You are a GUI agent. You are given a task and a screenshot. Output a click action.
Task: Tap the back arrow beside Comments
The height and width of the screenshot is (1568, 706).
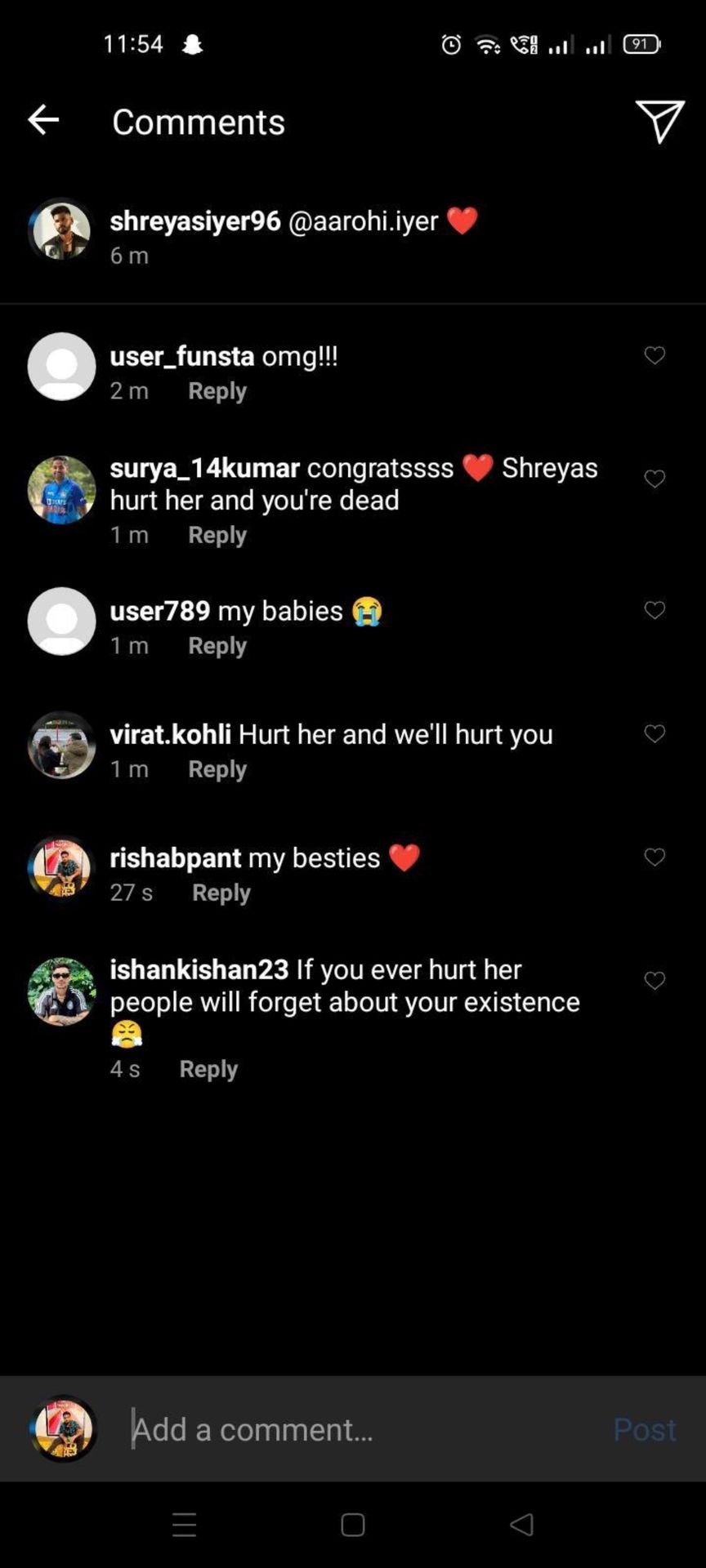(x=43, y=120)
